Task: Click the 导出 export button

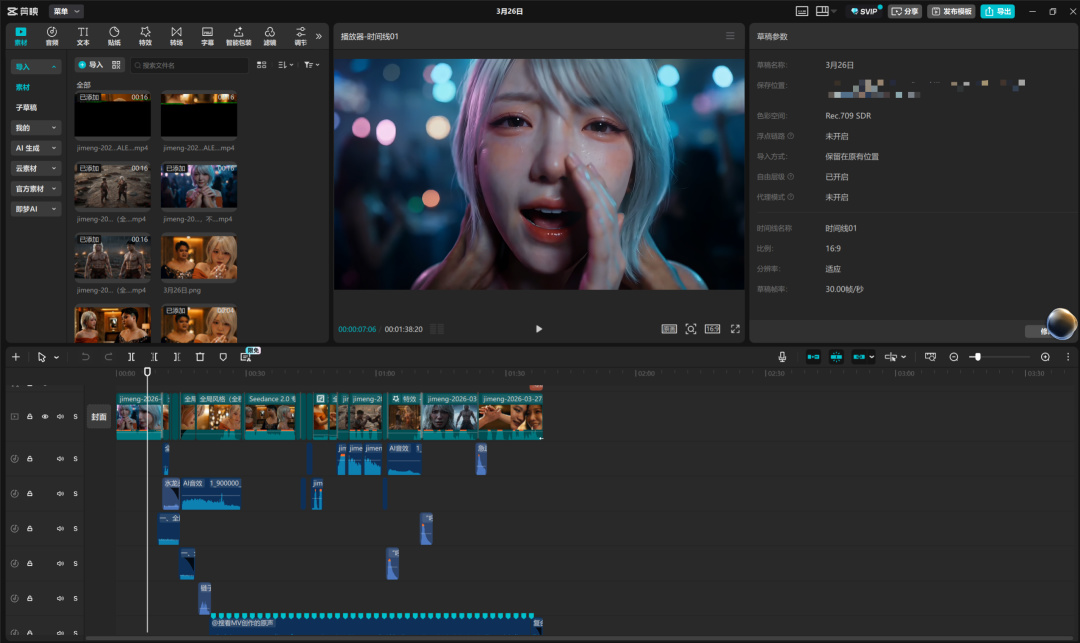Action: pyautogui.click(x=997, y=11)
